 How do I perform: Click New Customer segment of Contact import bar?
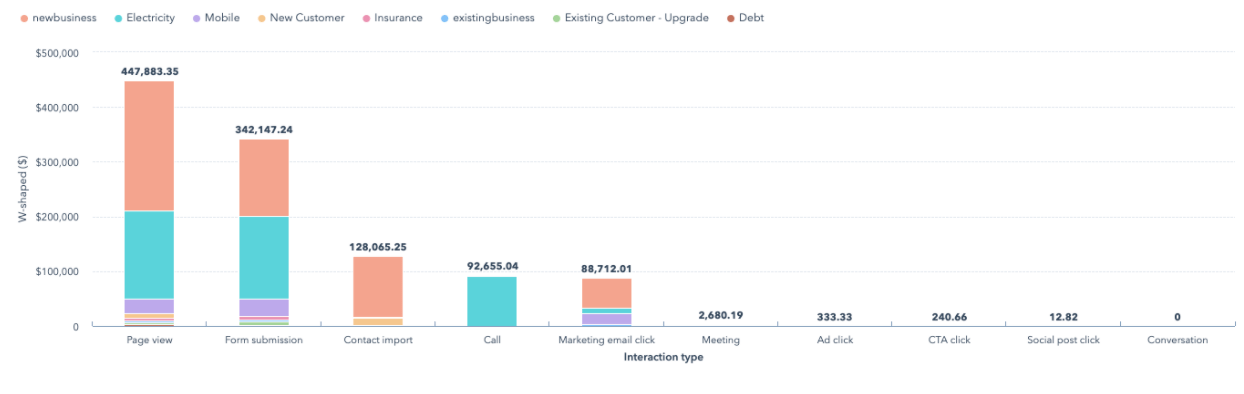(378, 322)
